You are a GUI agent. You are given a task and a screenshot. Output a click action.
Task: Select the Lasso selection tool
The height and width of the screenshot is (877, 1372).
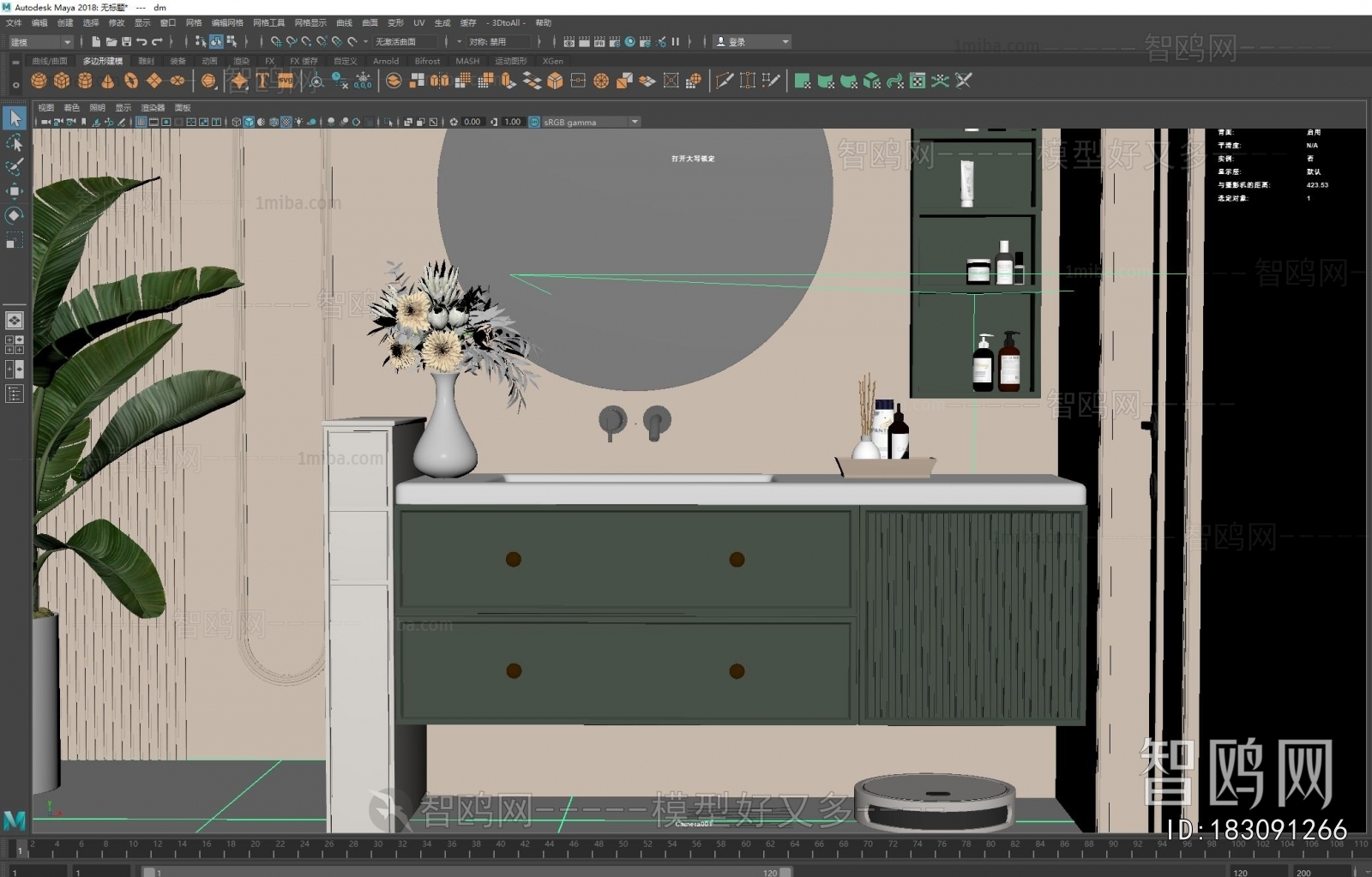tap(15, 142)
